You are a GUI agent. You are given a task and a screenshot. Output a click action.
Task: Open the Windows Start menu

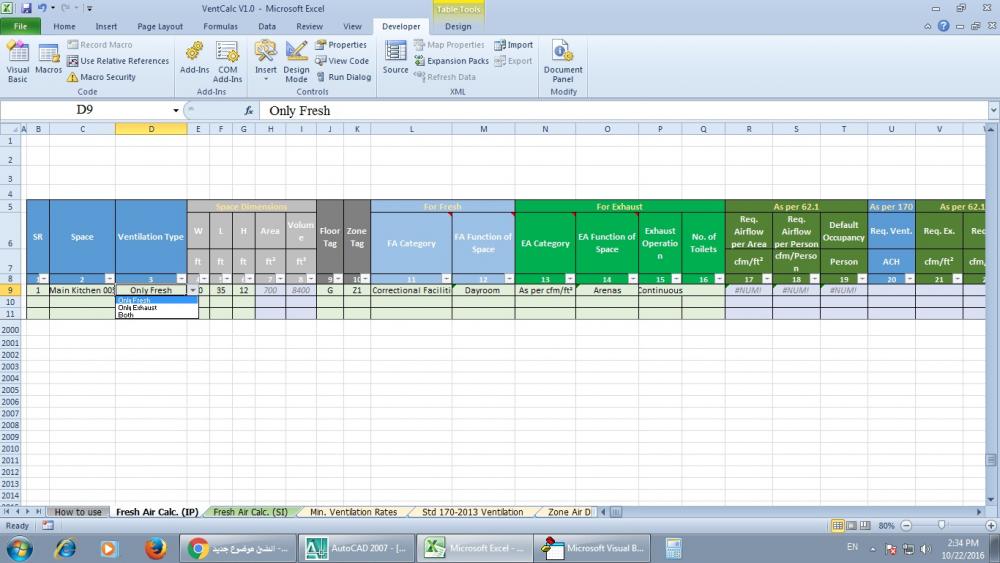pyautogui.click(x=20, y=548)
